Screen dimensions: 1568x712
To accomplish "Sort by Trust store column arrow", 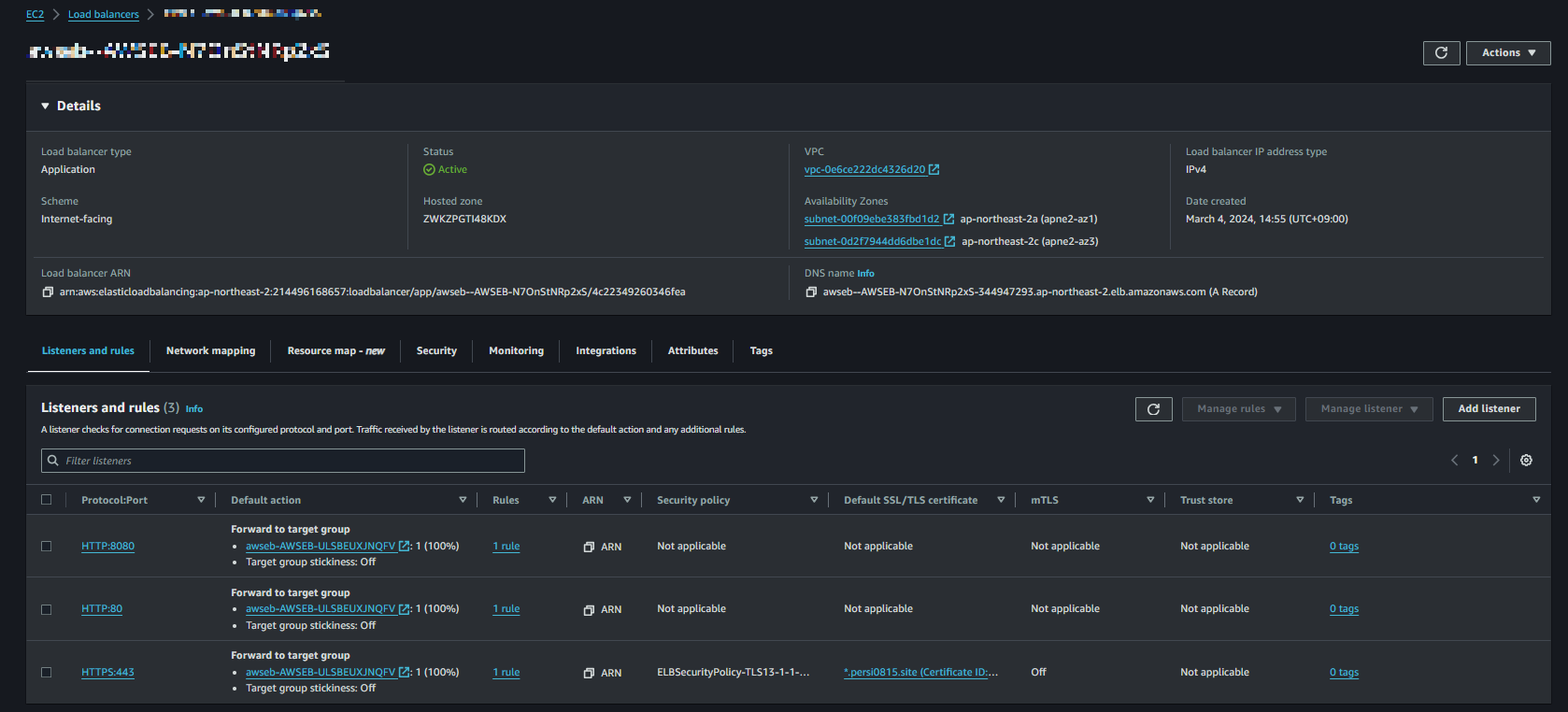I will [1300, 500].
